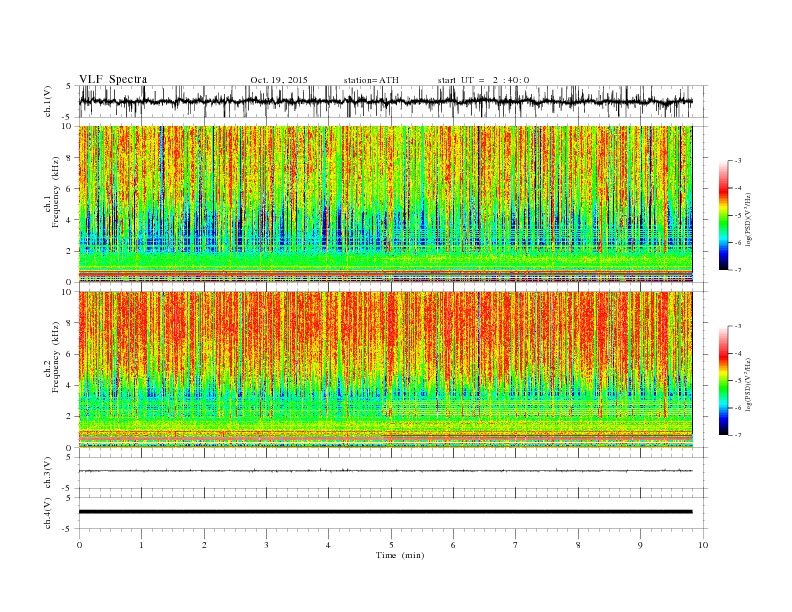Image resolution: width=792 pixels, height=612 pixels.
Task: Click the time-axis tick label "5"
Action: pyautogui.click(x=391, y=545)
